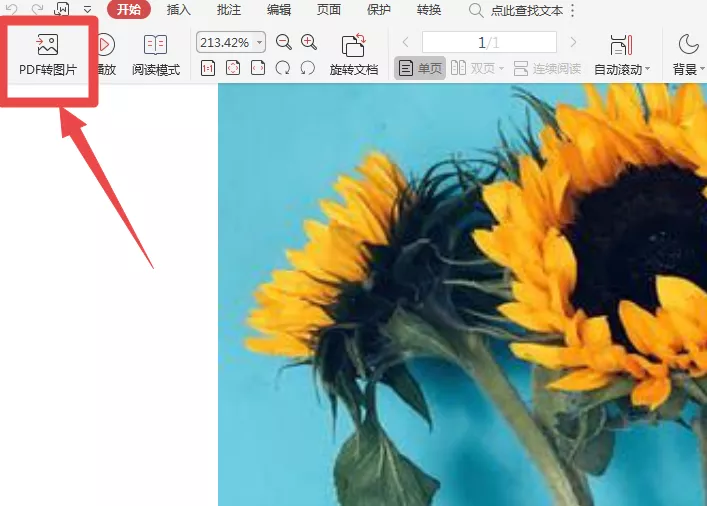
Task: Click the PDF转图片 button
Action: 48,55
